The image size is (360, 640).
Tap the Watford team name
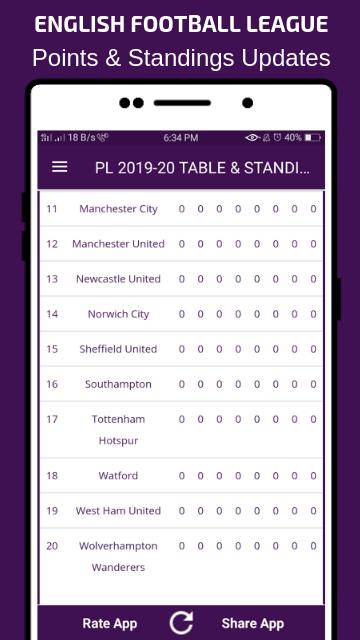118,476
